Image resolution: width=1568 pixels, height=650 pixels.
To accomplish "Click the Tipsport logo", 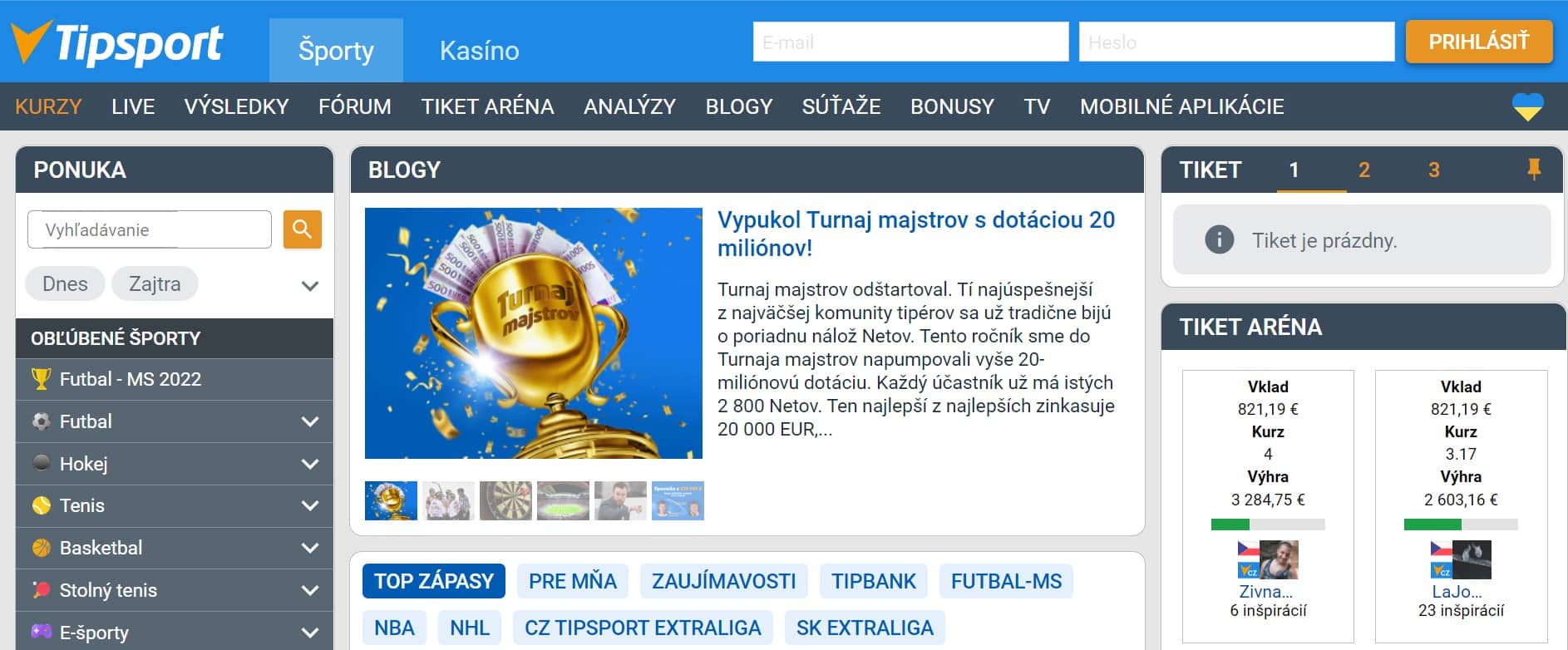I will point(116,42).
